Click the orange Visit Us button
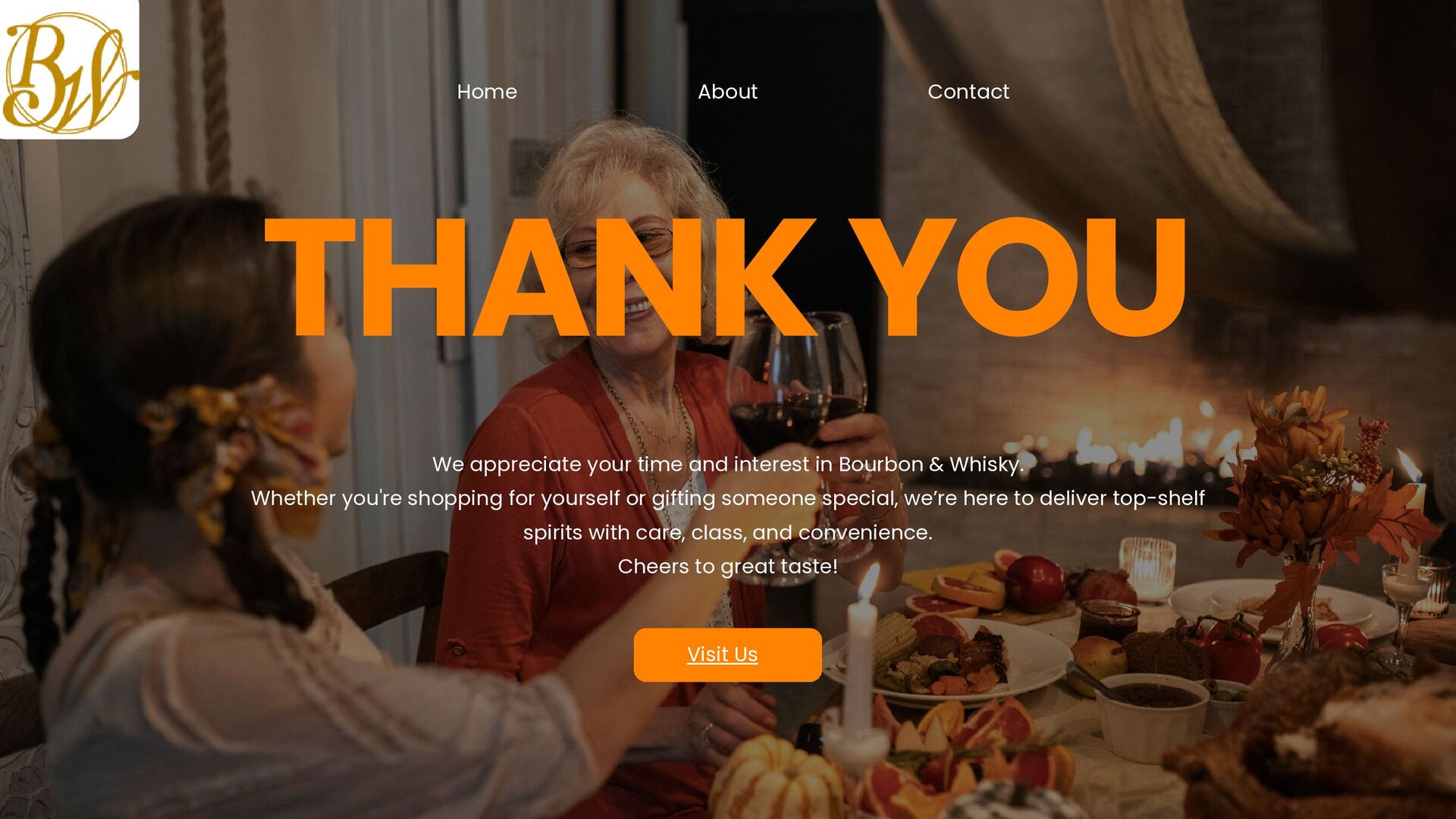 click(727, 654)
